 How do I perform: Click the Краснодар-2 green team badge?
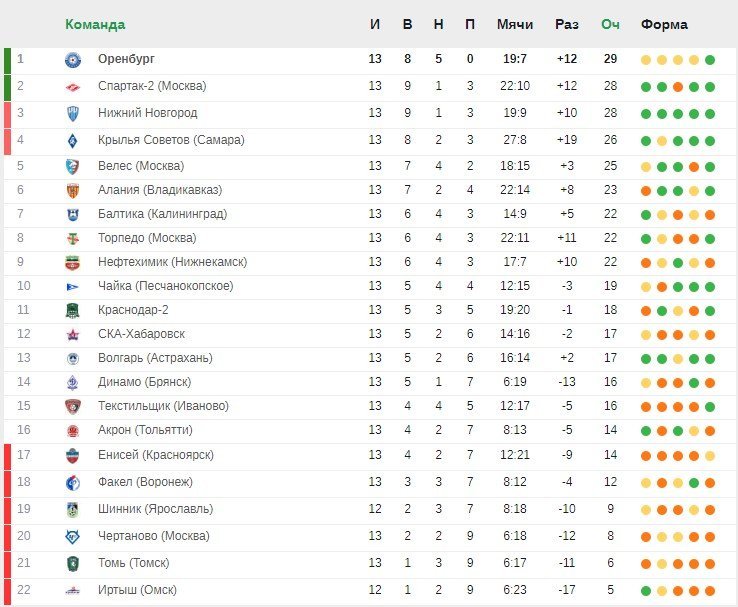click(72, 311)
